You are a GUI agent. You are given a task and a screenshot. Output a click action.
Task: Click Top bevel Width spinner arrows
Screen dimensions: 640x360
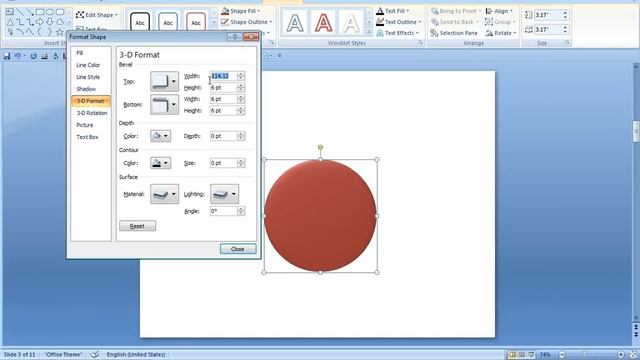[241, 76]
